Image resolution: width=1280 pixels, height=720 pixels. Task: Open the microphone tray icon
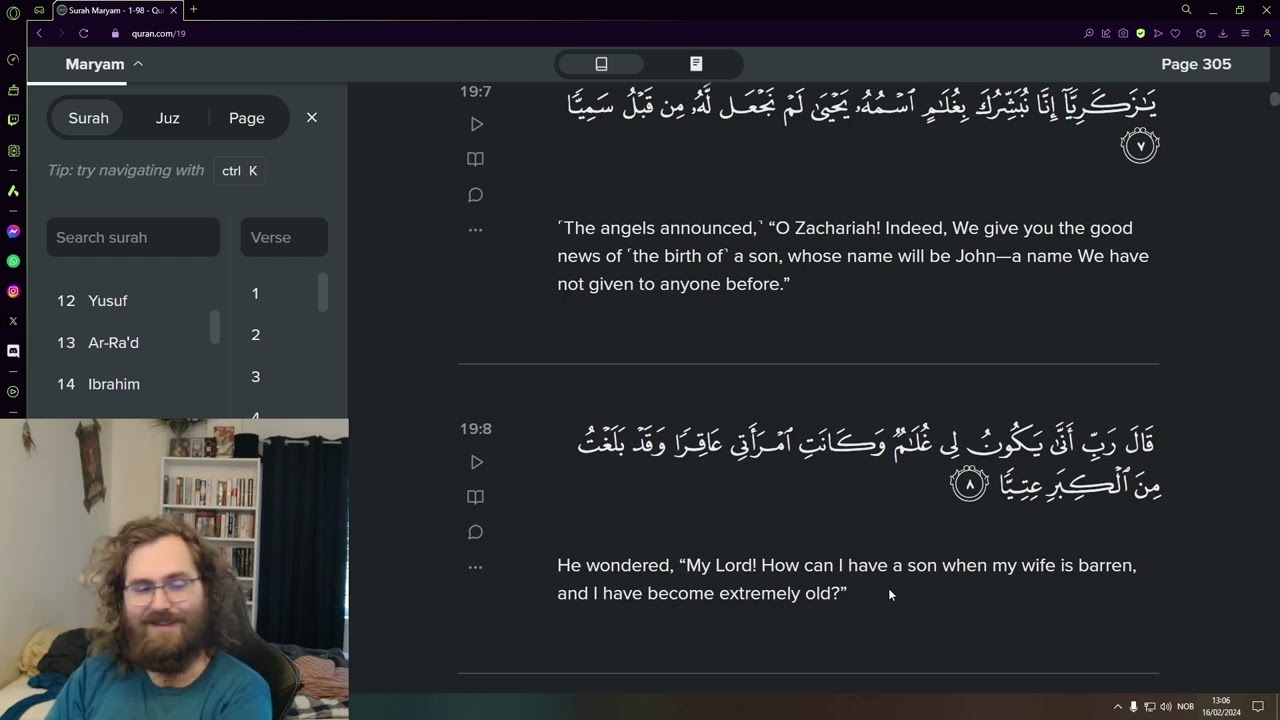pos(1133,707)
